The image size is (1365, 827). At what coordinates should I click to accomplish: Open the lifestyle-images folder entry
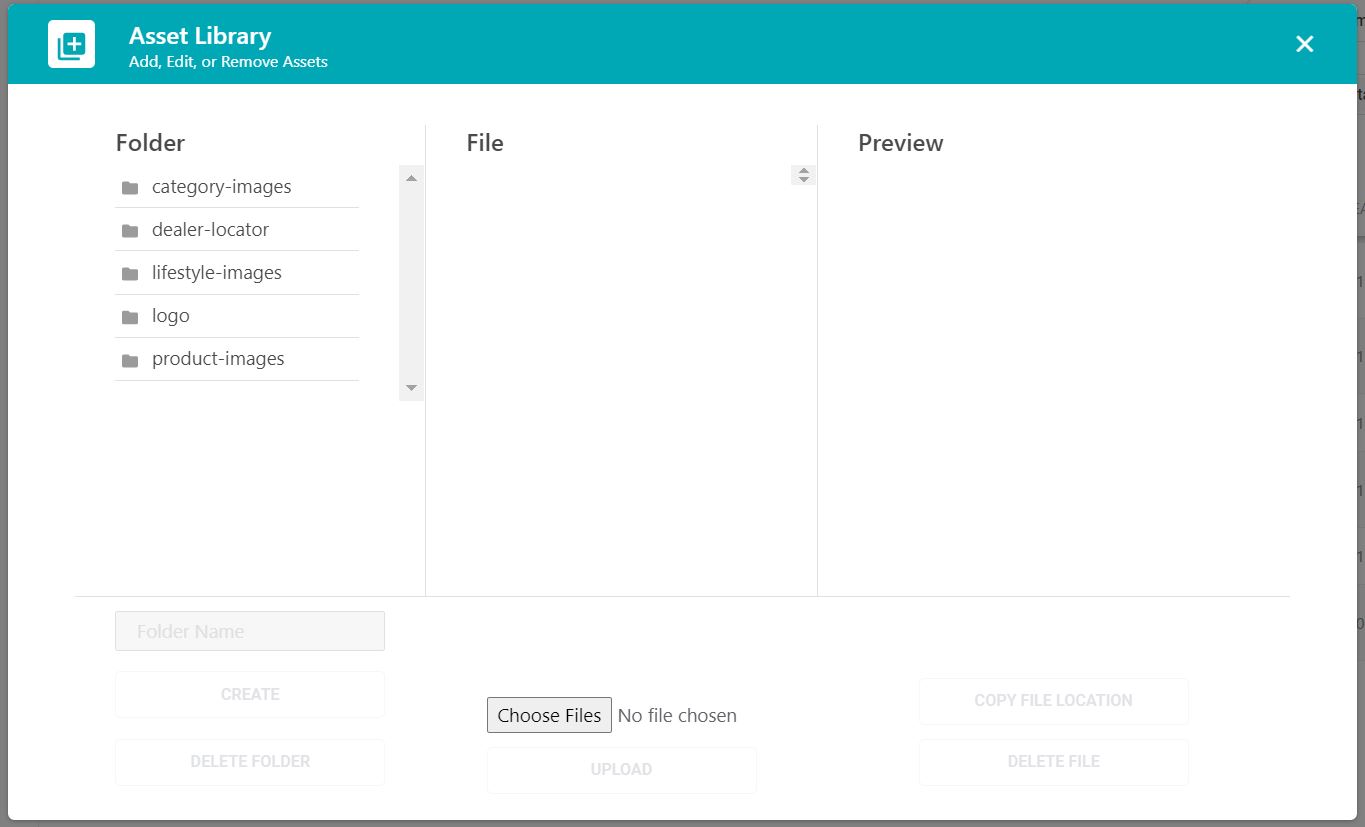pyautogui.click(x=237, y=273)
